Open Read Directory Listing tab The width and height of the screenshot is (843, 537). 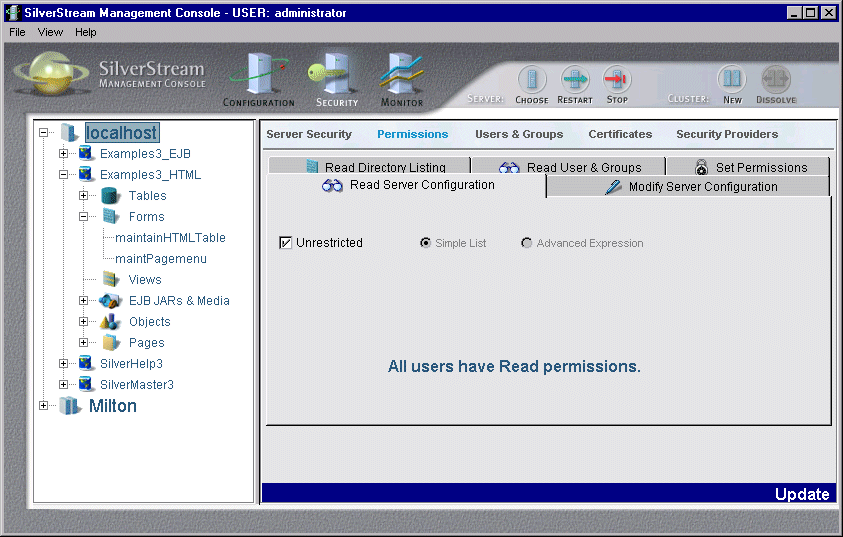pyautogui.click(x=369, y=166)
